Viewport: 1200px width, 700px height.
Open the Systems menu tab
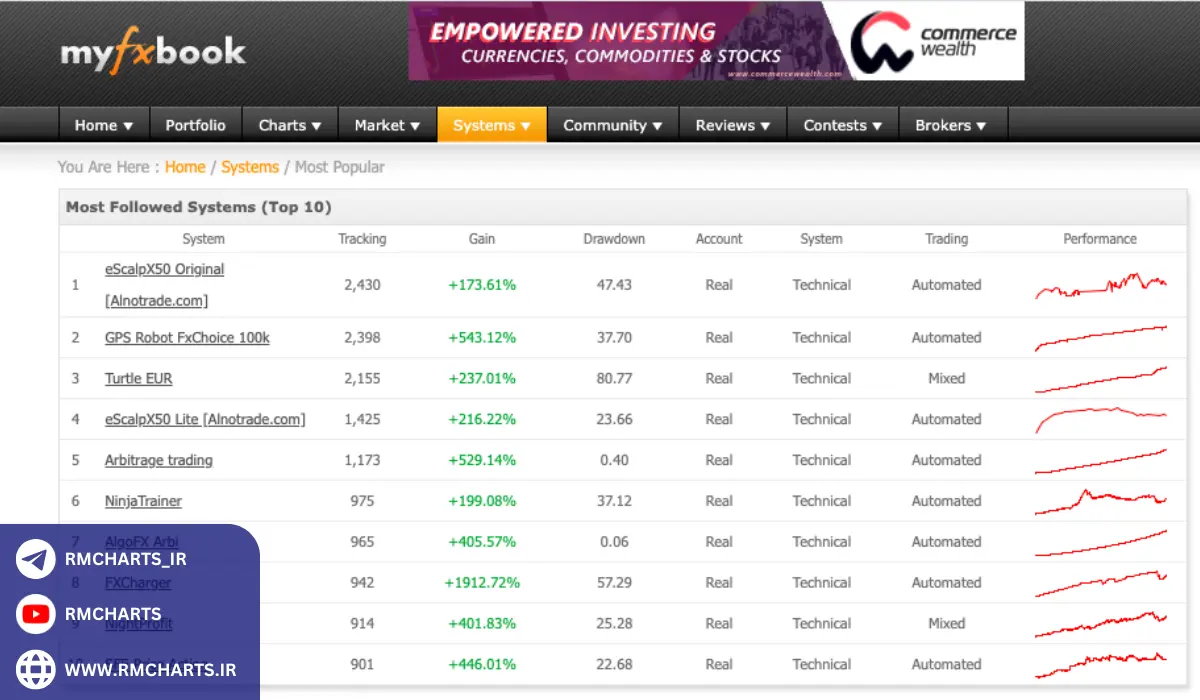[x=492, y=125]
